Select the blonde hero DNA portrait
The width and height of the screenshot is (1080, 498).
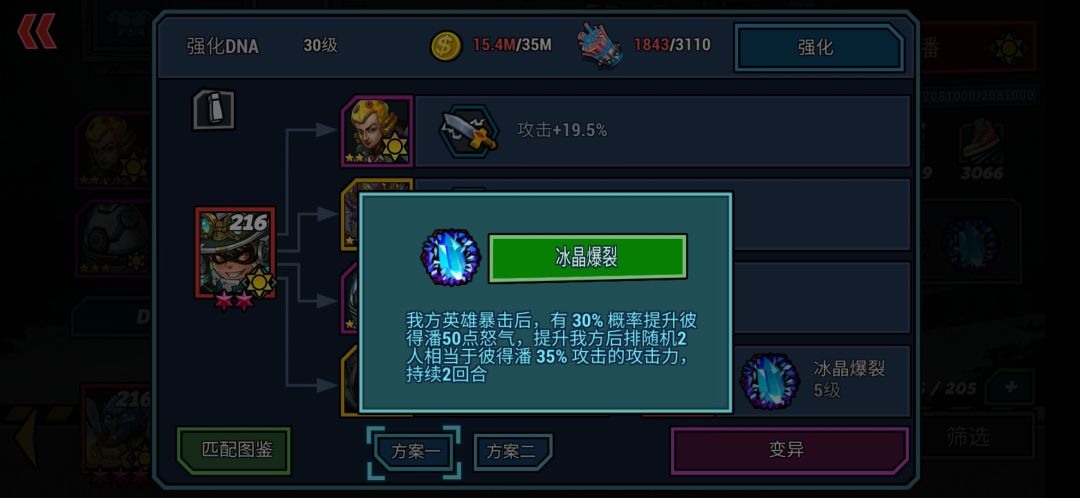coord(377,131)
